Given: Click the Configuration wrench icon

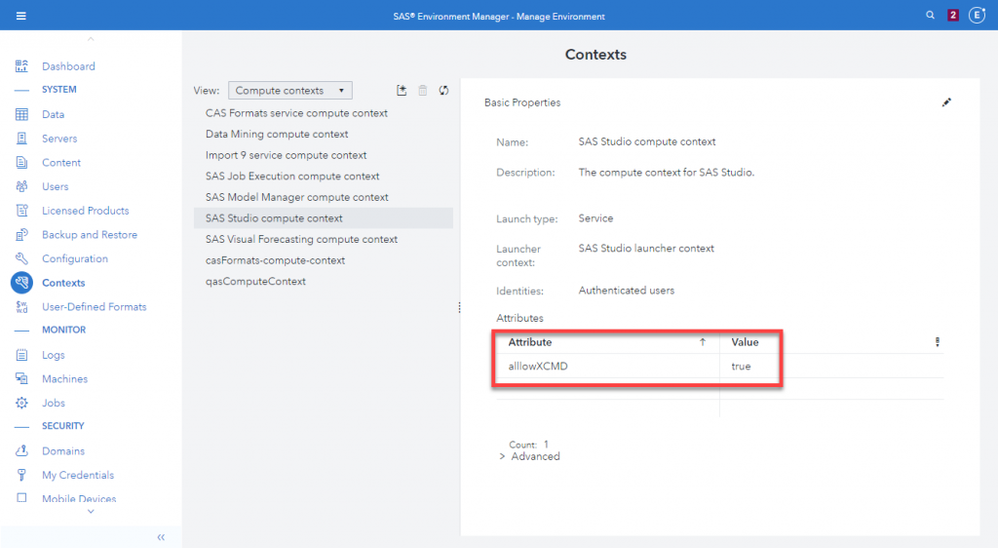Looking at the screenshot, I should click(22, 258).
